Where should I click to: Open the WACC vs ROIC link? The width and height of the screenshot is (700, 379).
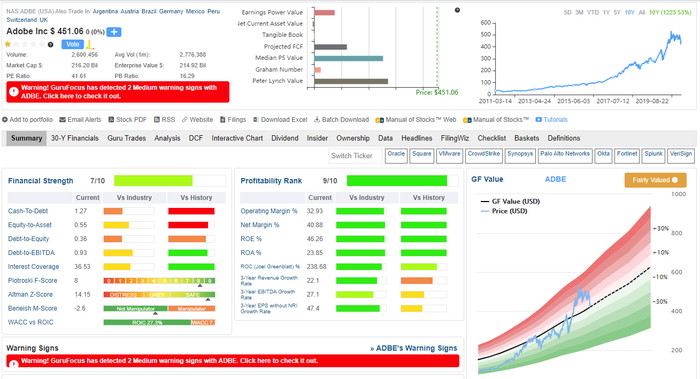tap(30, 322)
